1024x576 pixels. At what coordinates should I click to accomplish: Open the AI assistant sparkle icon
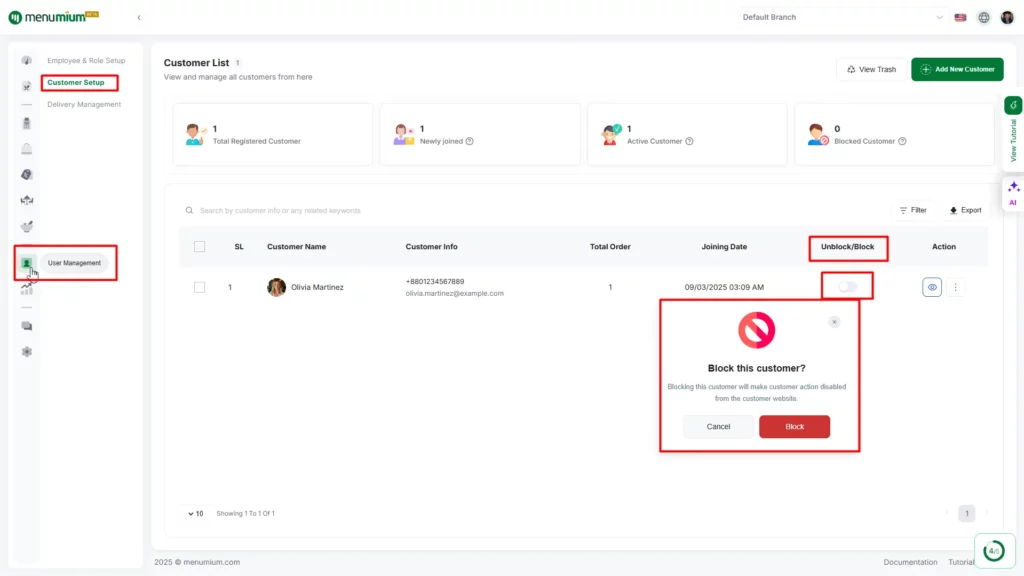(x=1013, y=193)
